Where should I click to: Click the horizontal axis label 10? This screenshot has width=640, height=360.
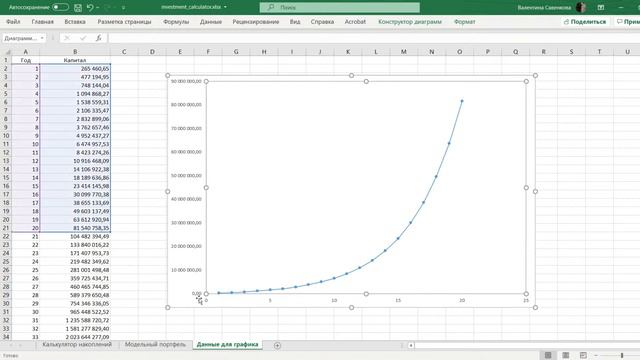click(334, 300)
